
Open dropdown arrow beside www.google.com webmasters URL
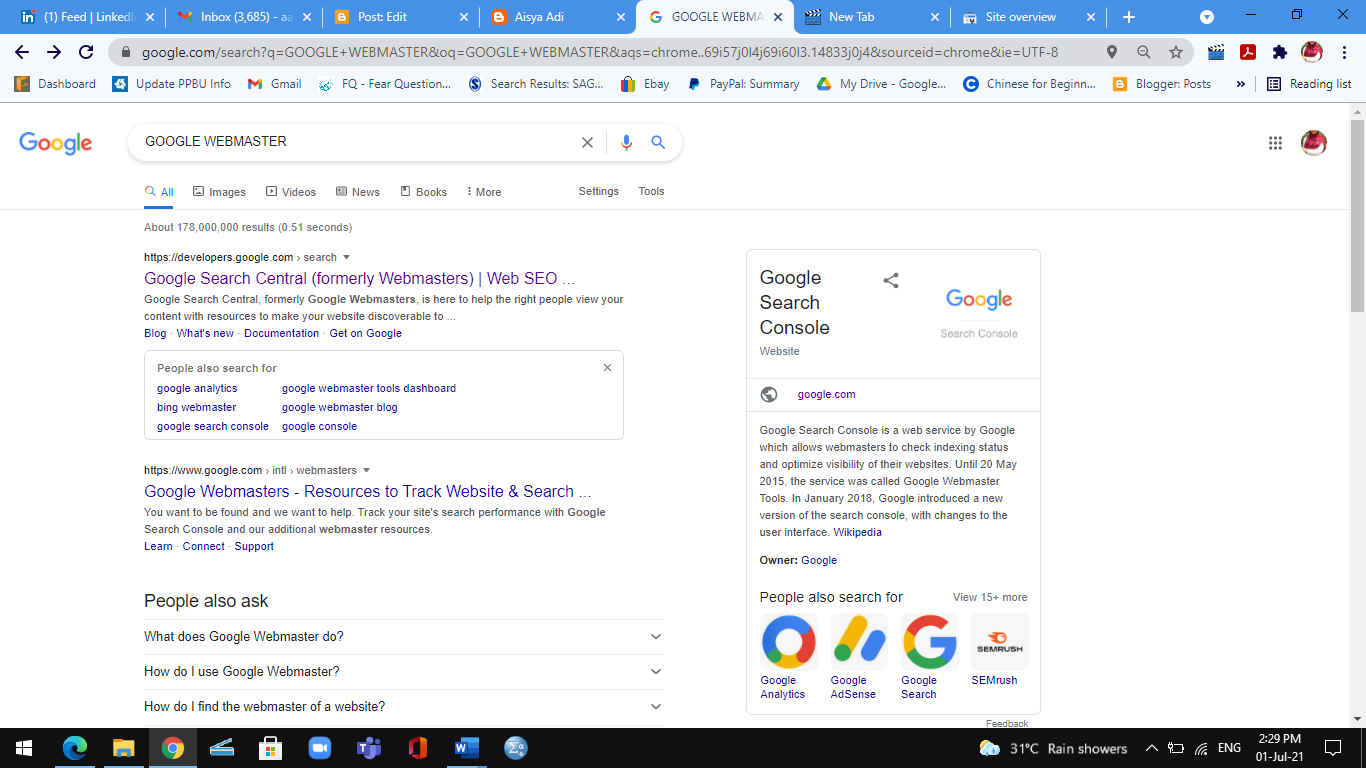pyautogui.click(x=367, y=470)
